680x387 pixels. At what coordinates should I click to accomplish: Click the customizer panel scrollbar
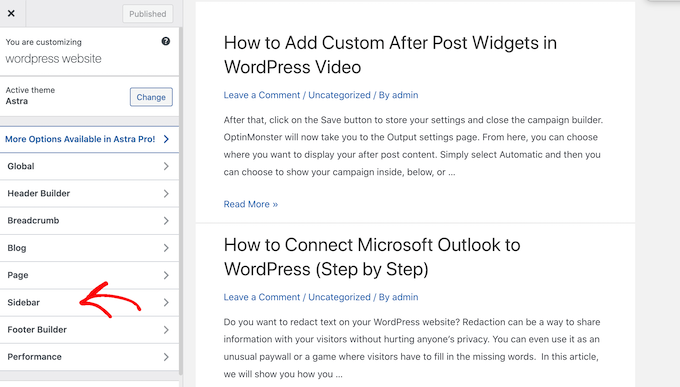pos(181,200)
